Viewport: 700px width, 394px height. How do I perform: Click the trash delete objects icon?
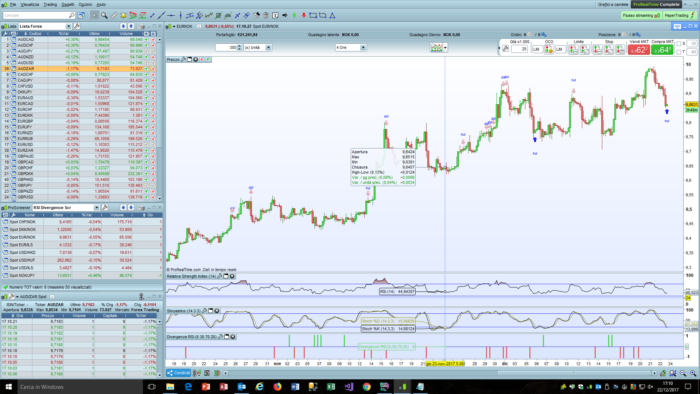click(266, 15)
